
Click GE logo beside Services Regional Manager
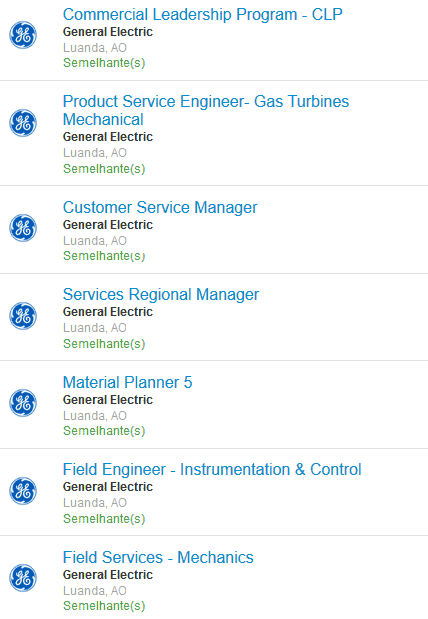click(x=23, y=316)
